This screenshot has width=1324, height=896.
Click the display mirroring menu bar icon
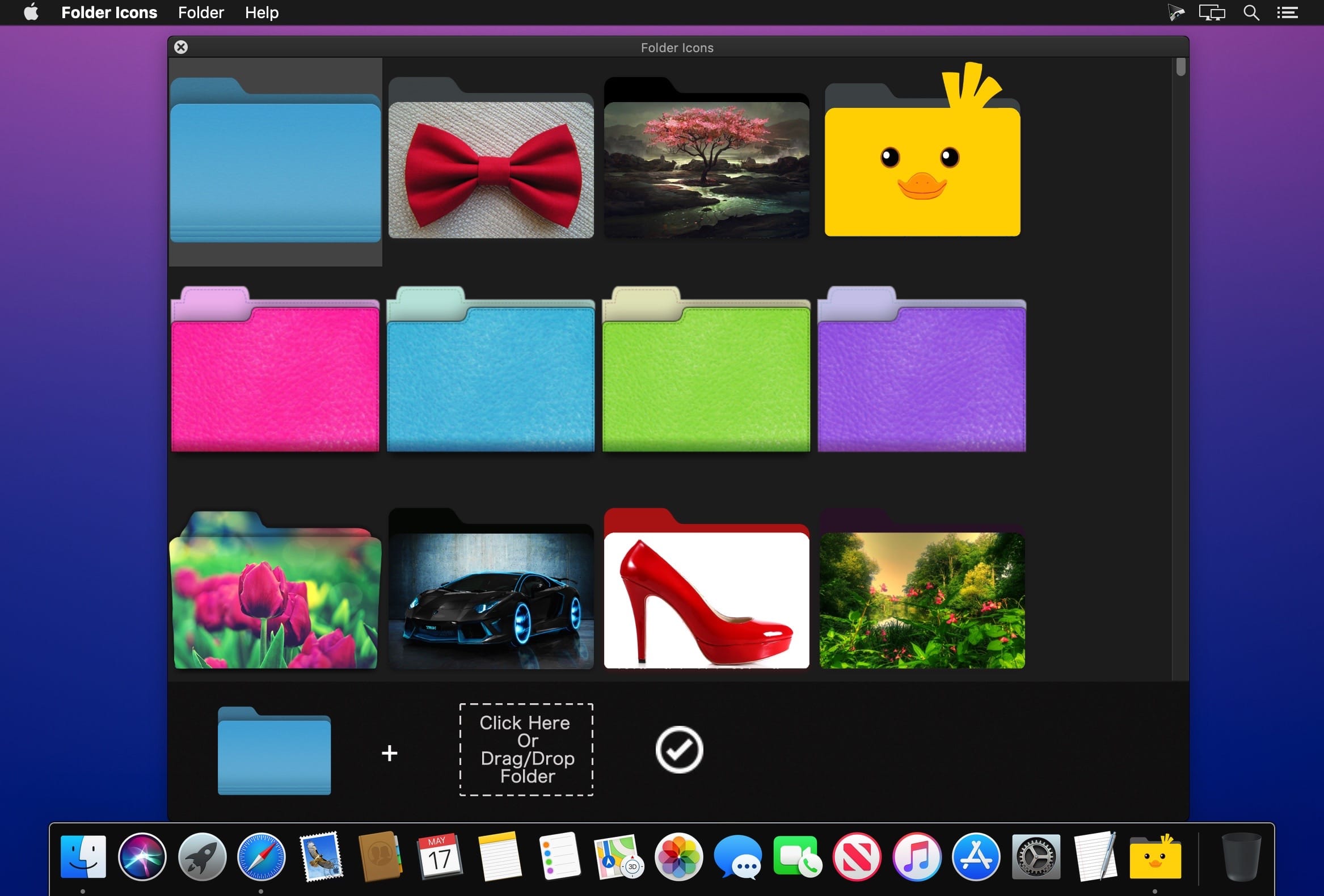[1212, 12]
